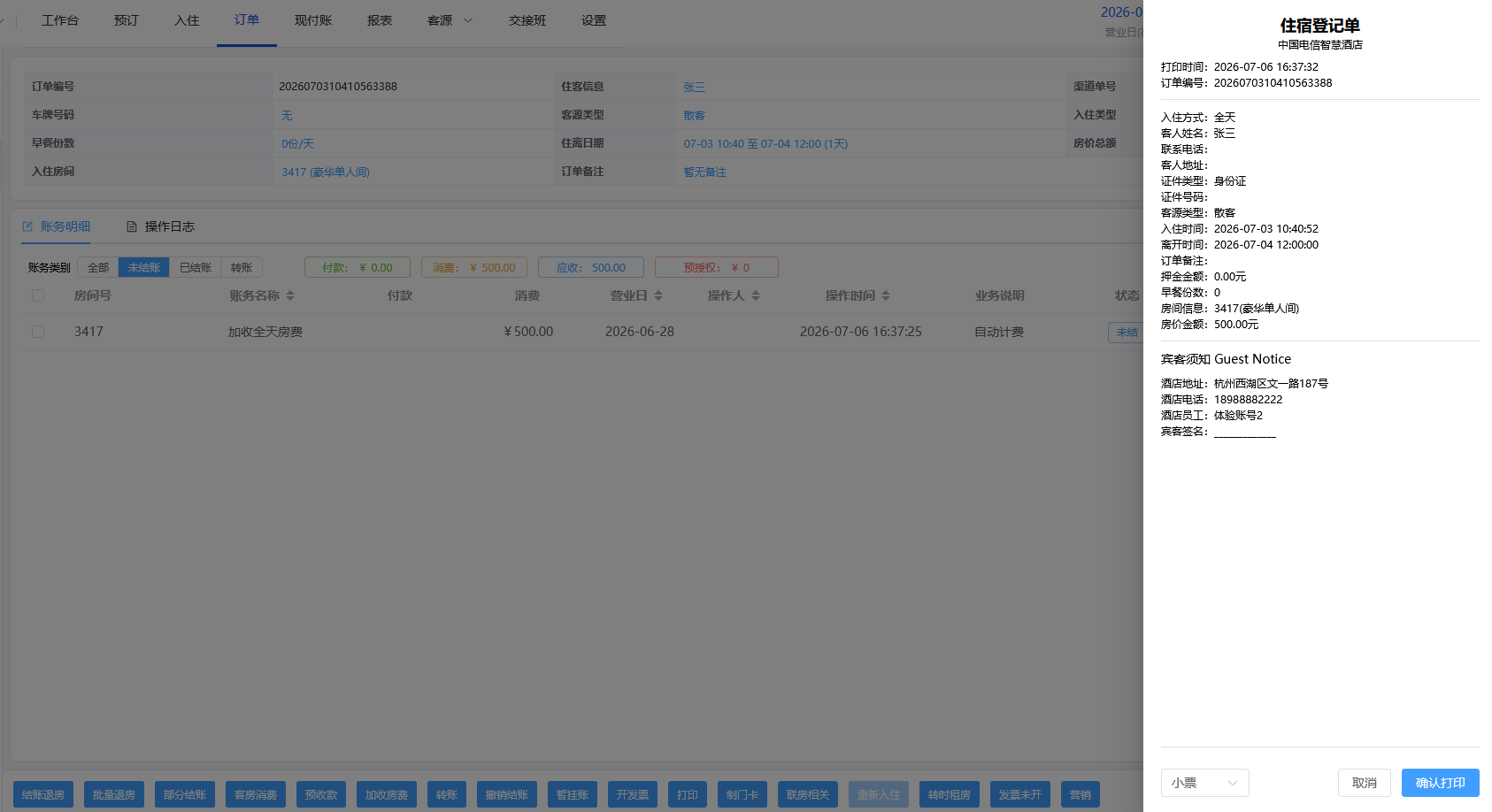Check the row checkbox for room 3417

point(38,332)
